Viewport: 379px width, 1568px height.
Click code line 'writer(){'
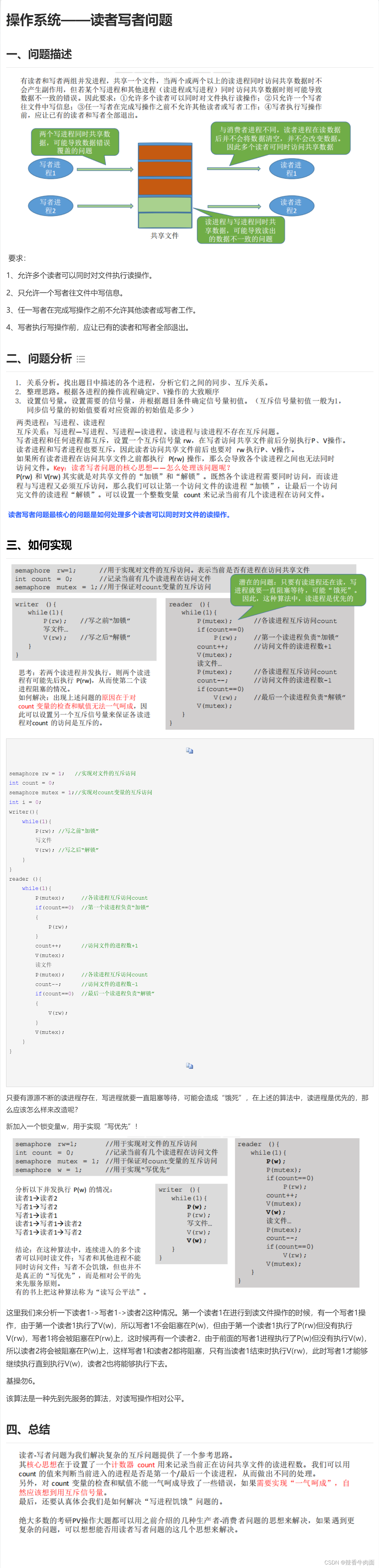(23, 811)
